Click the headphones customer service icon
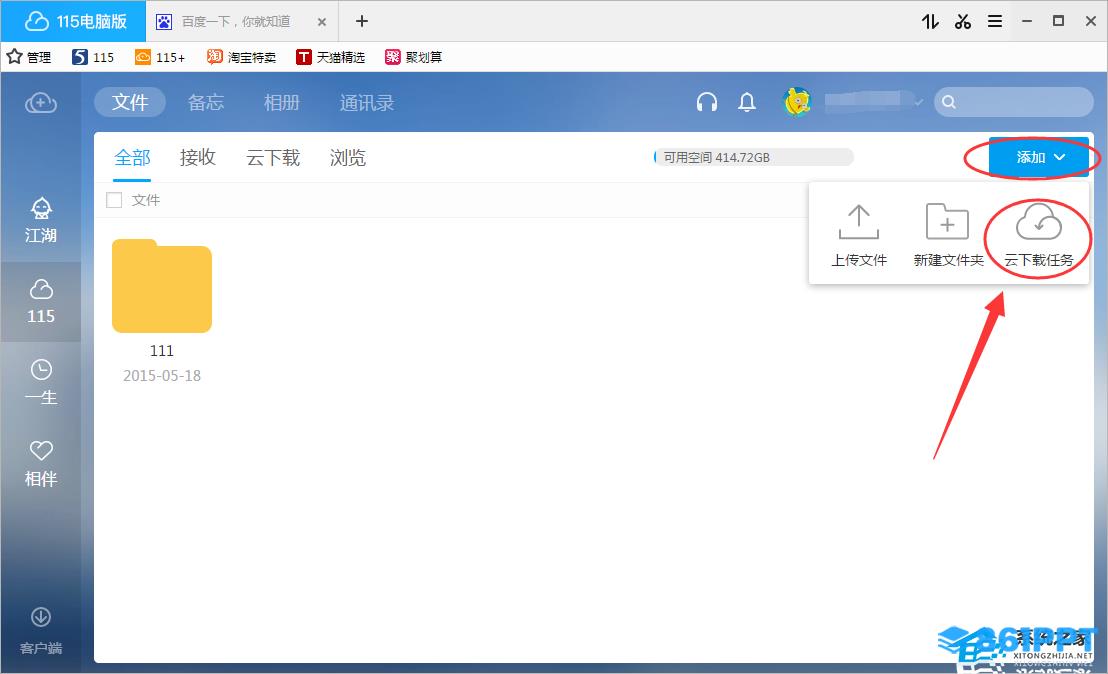 707,102
